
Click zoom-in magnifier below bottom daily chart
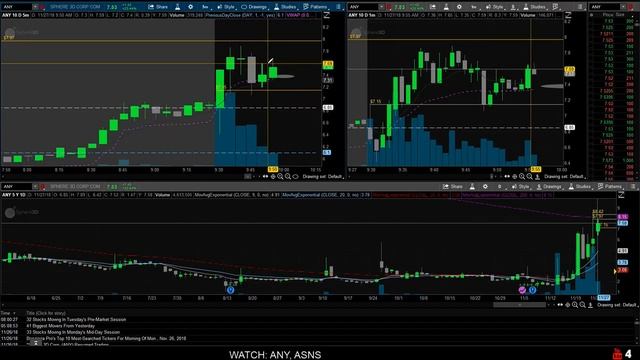pyautogui.click(x=575, y=305)
